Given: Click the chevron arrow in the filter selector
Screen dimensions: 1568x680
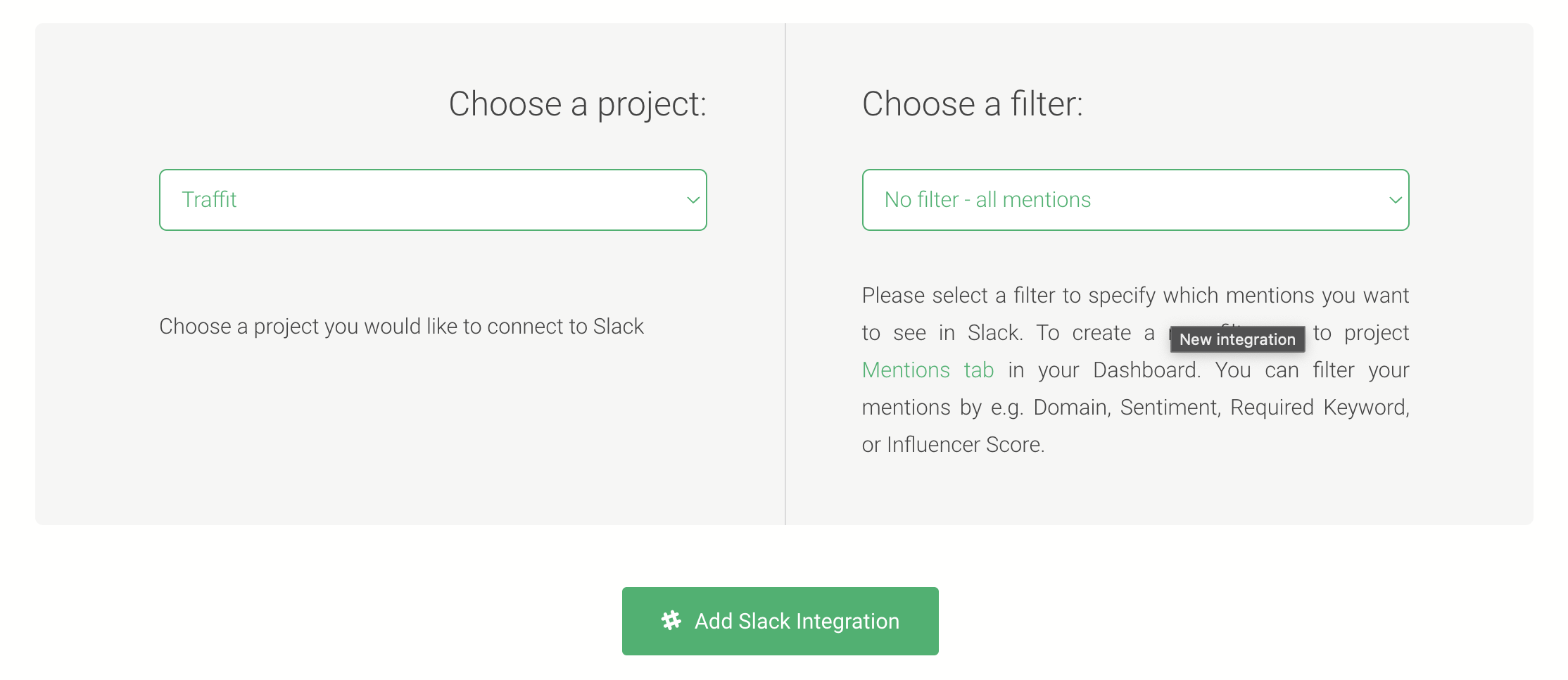Looking at the screenshot, I should tap(1395, 200).
